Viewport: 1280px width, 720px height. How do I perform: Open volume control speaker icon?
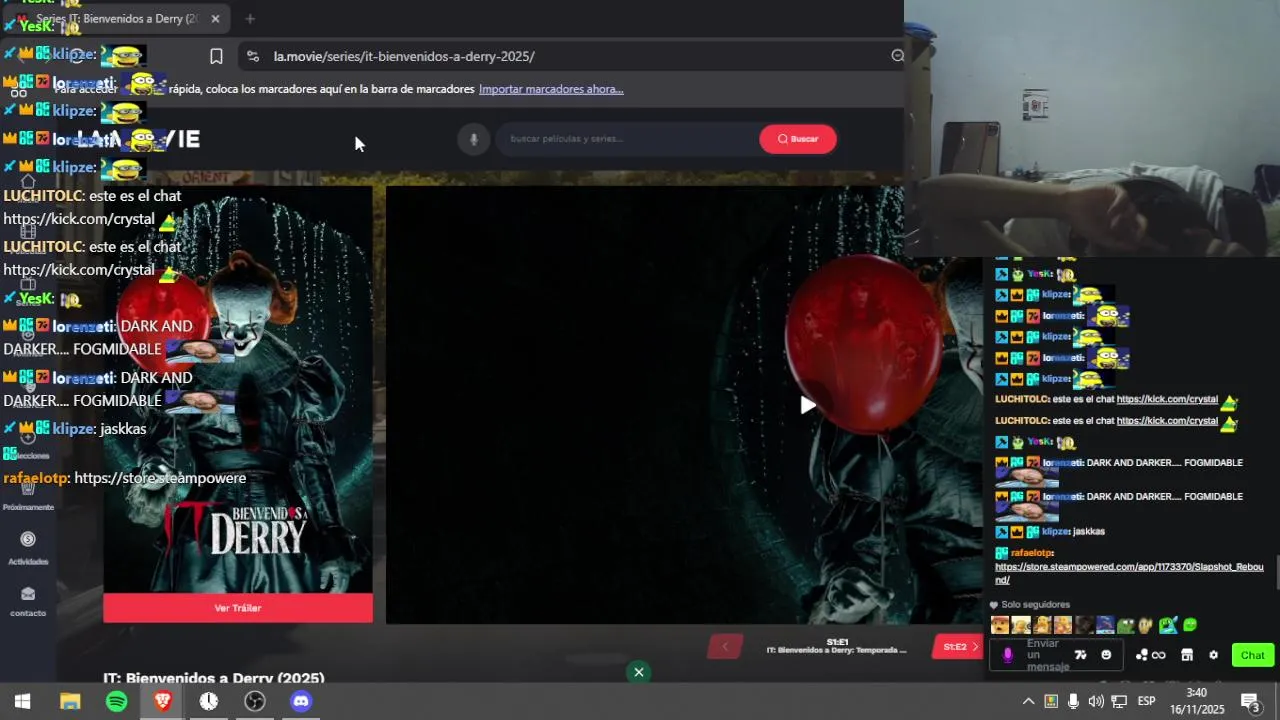(1096, 701)
